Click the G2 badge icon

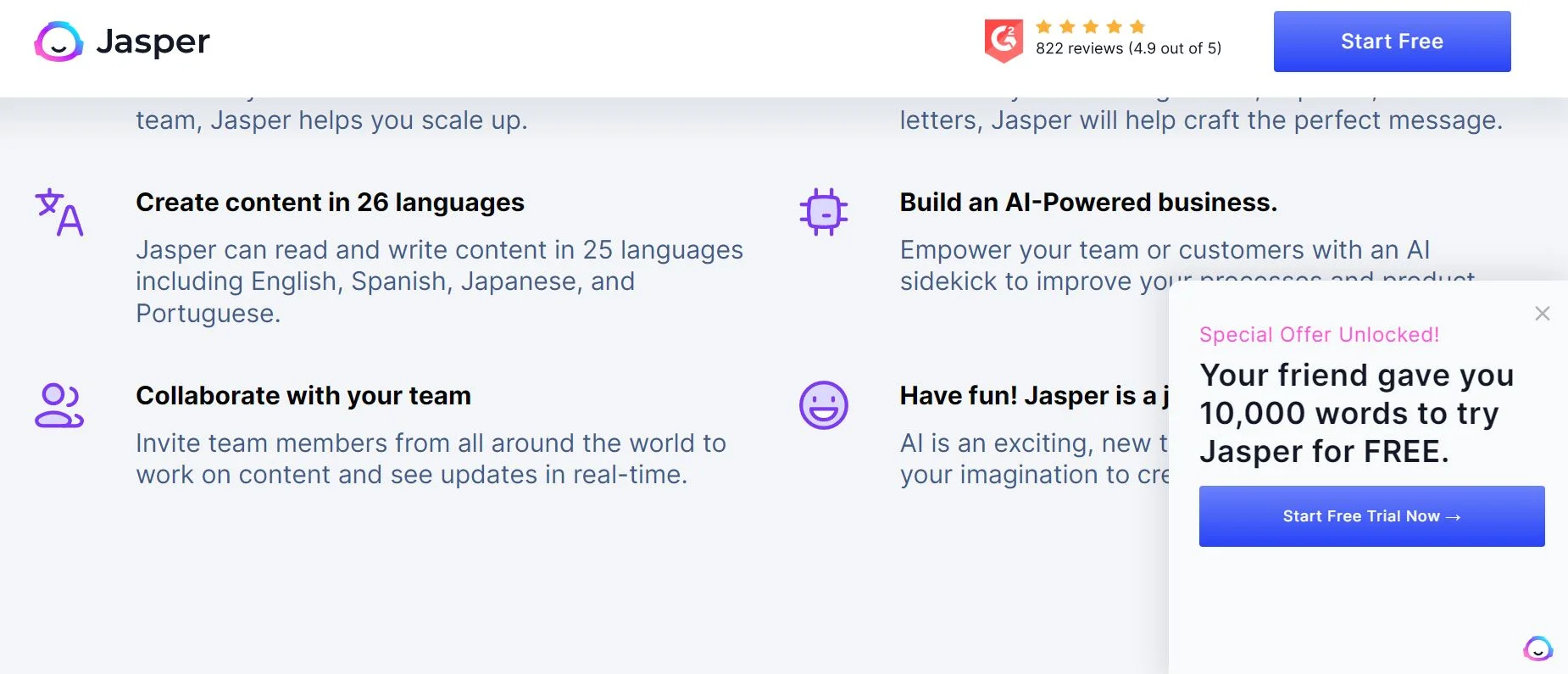tap(1004, 41)
